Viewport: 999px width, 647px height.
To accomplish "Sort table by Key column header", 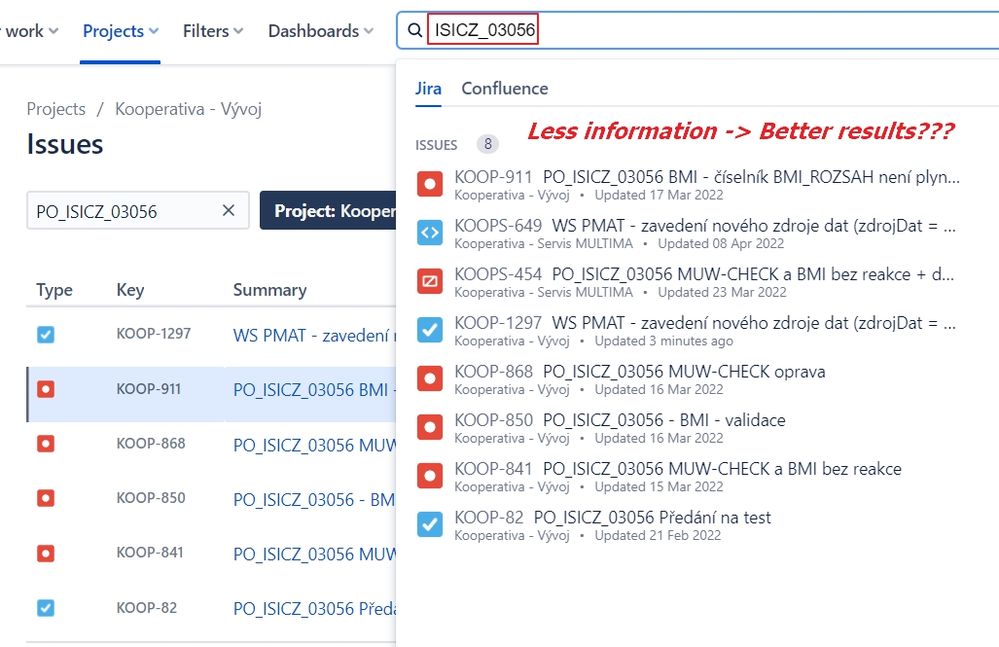I will coord(130,290).
